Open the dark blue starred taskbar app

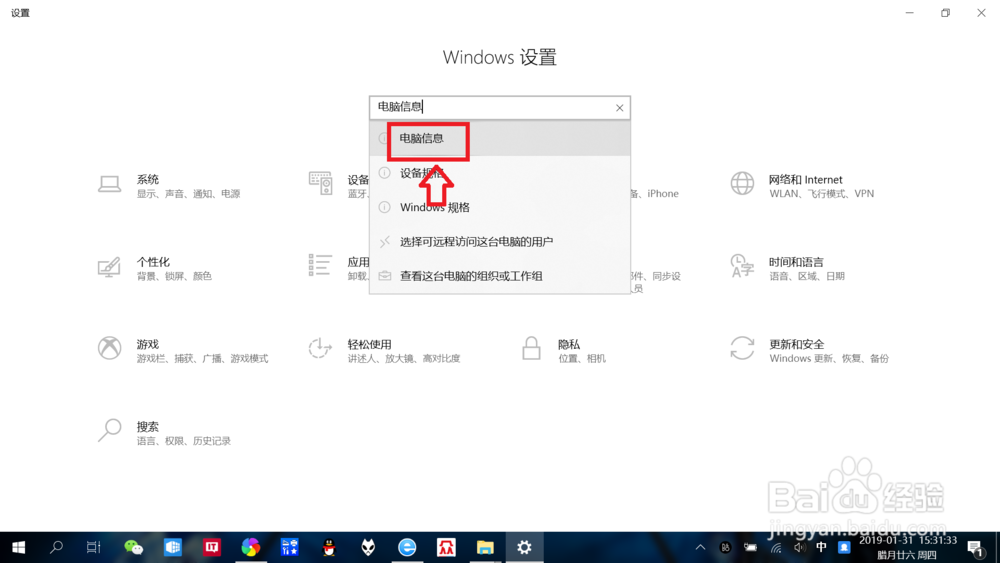[290, 547]
